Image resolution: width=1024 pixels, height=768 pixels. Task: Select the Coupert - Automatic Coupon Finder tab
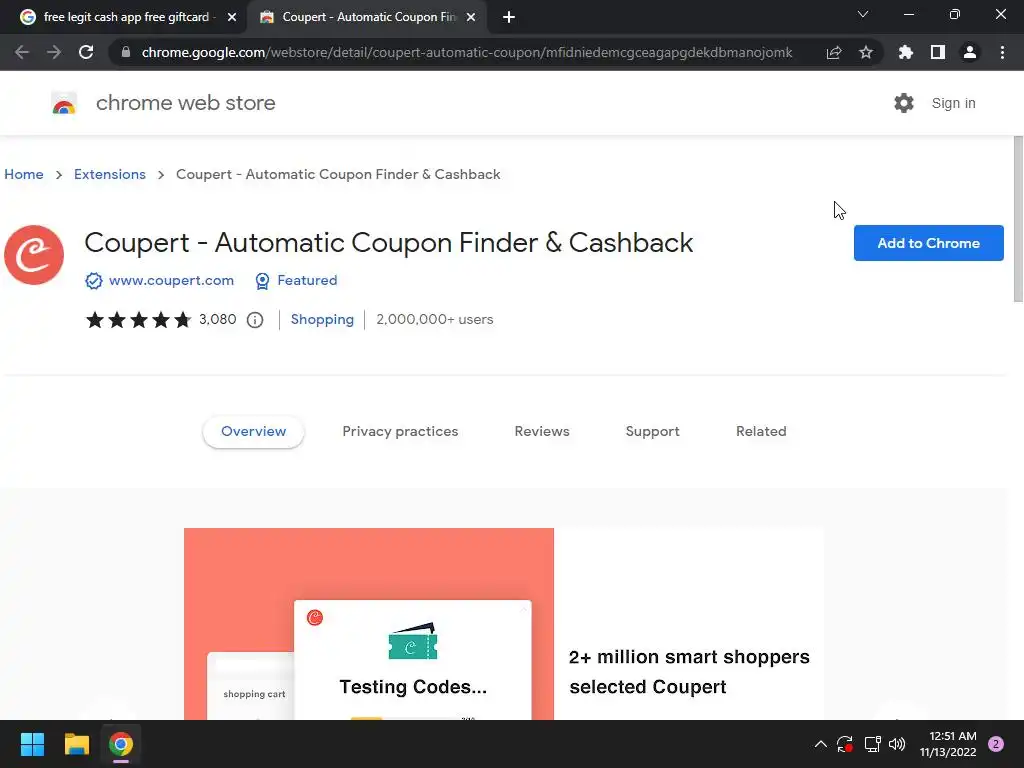tap(369, 17)
